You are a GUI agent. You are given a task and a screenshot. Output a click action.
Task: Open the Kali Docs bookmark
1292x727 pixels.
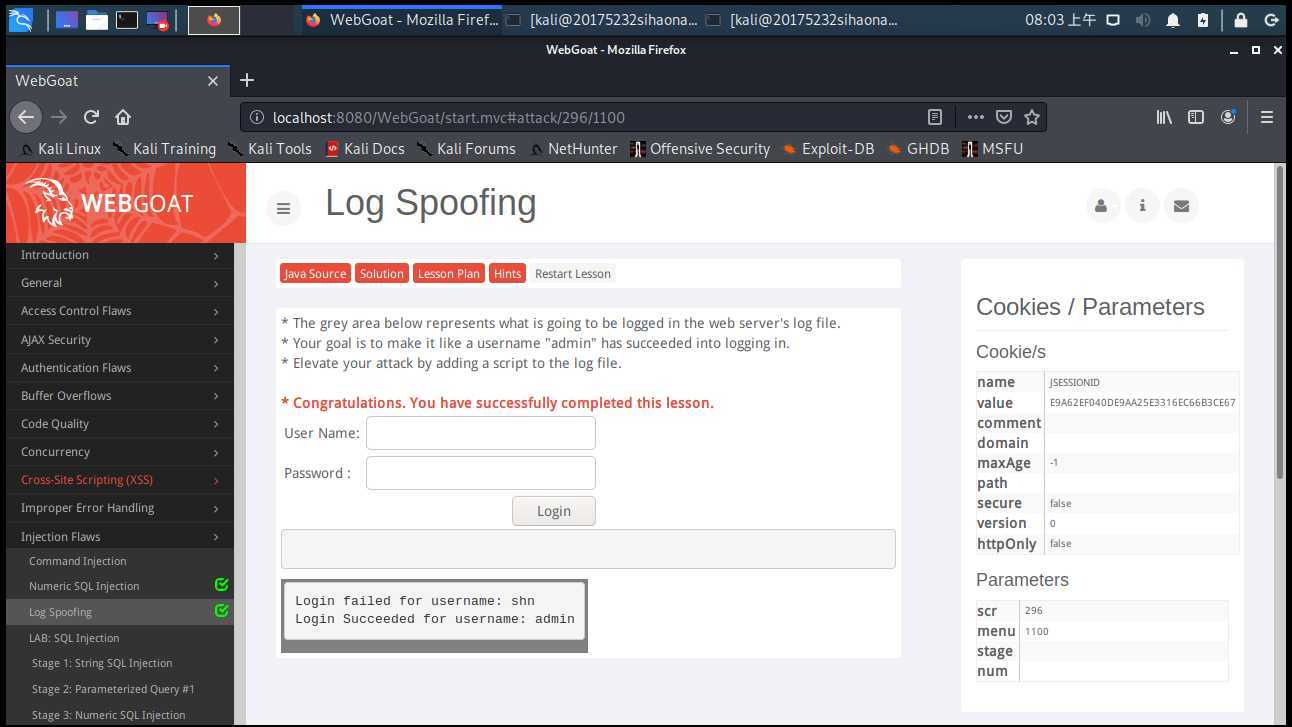pos(365,149)
